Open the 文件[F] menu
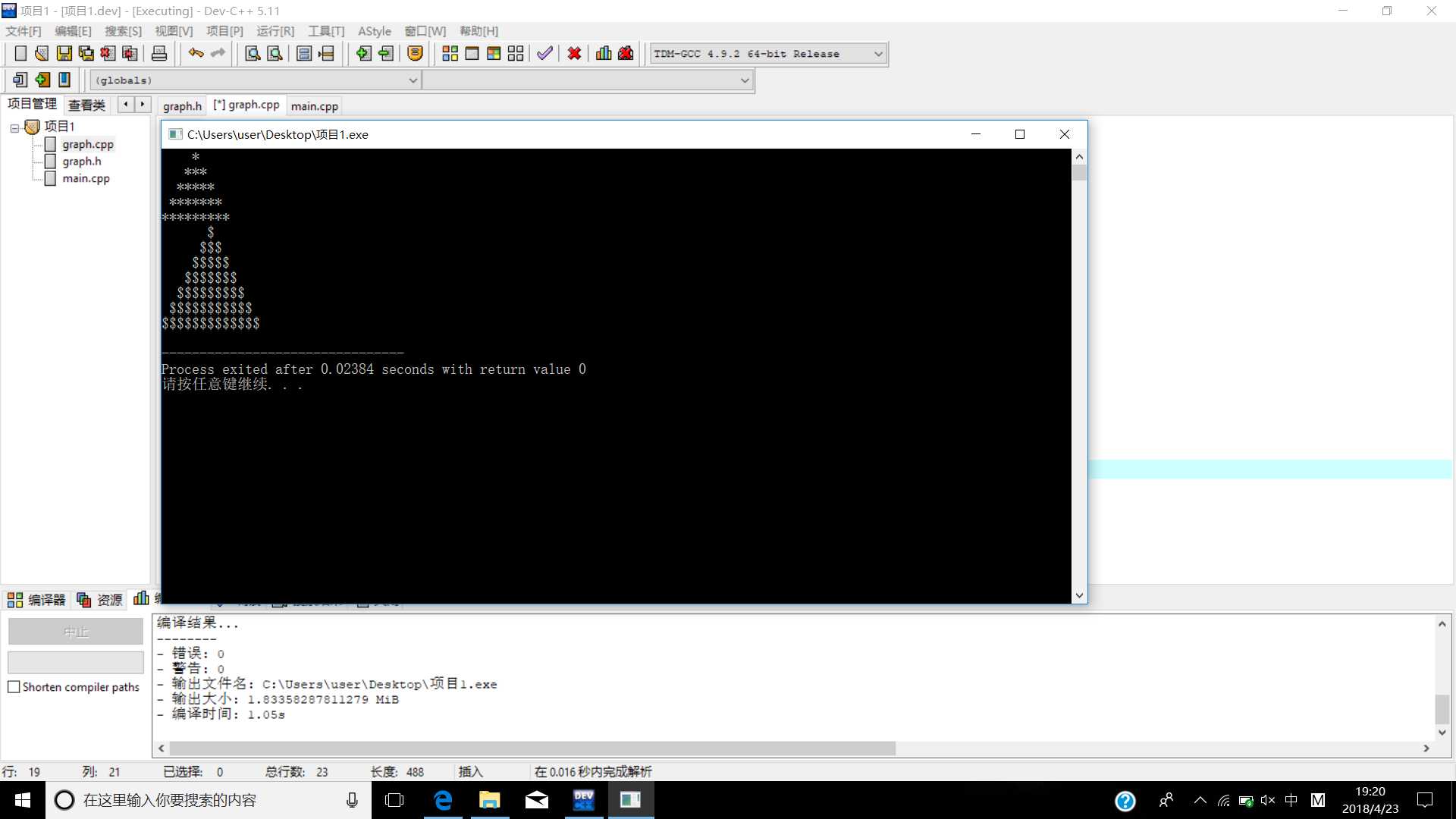1456x819 pixels. 24,31
